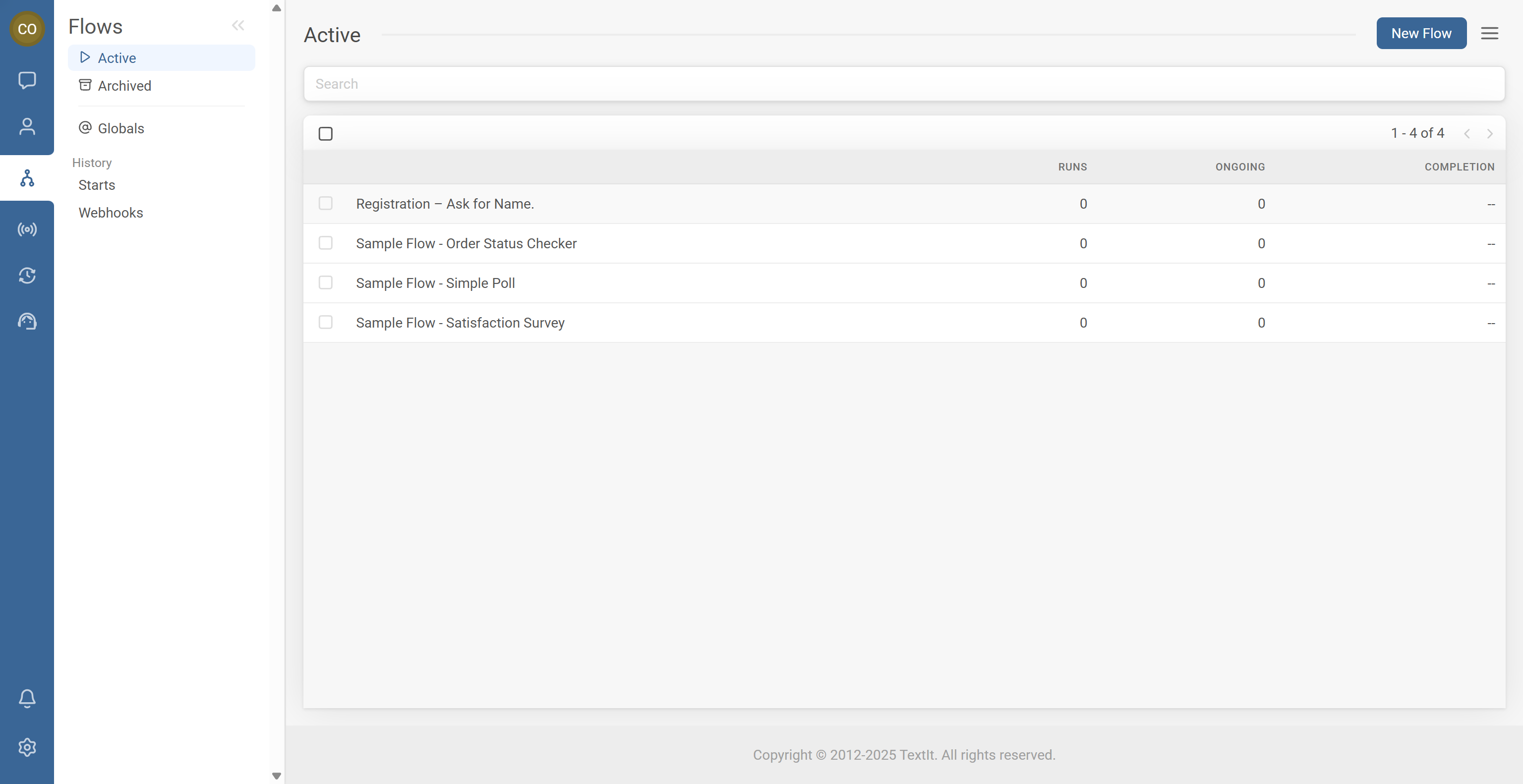Image resolution: width=1523 pixels, height=784 pixels.
Task: Select the Registration – Ask for Name checkbox
Action: click(325, 204)
